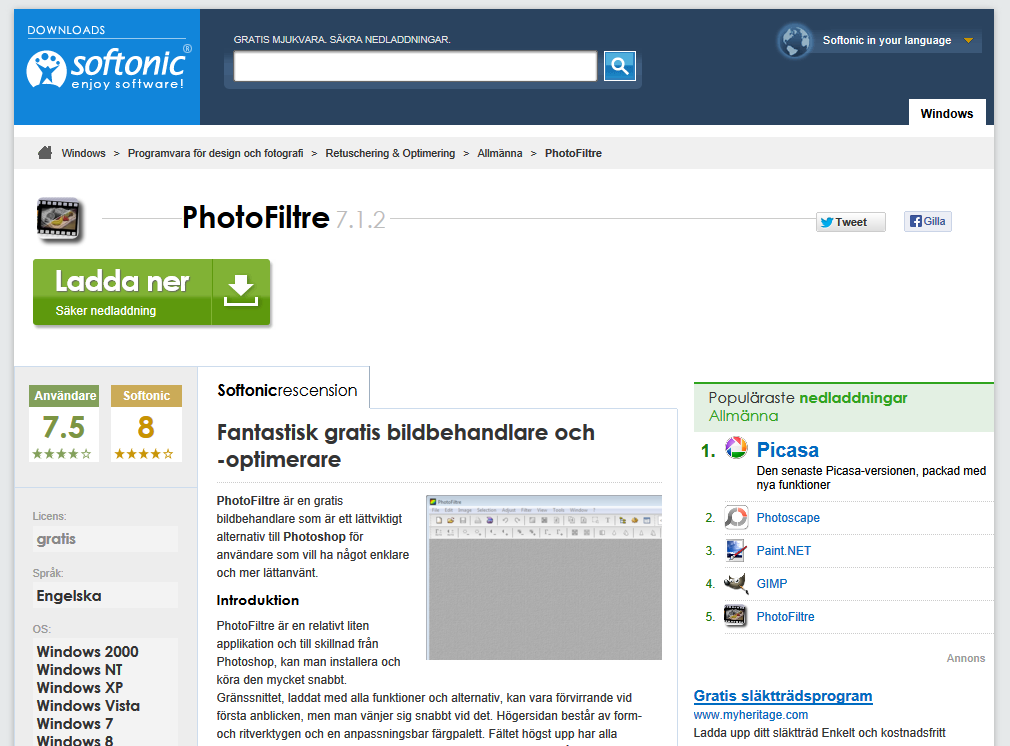1010x746 pixels.
Task: Go to Programvara för design och fotografi
Action: [216, 153]
